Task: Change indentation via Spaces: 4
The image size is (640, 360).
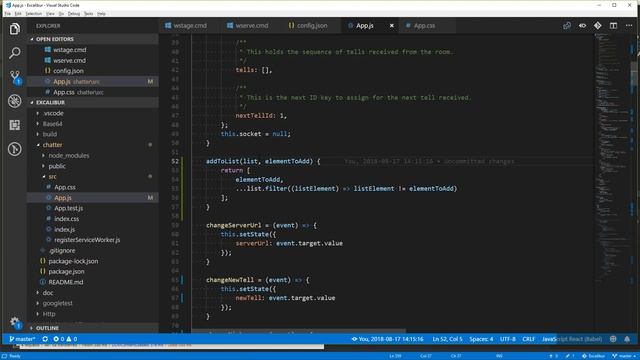Action: point(481,339)
